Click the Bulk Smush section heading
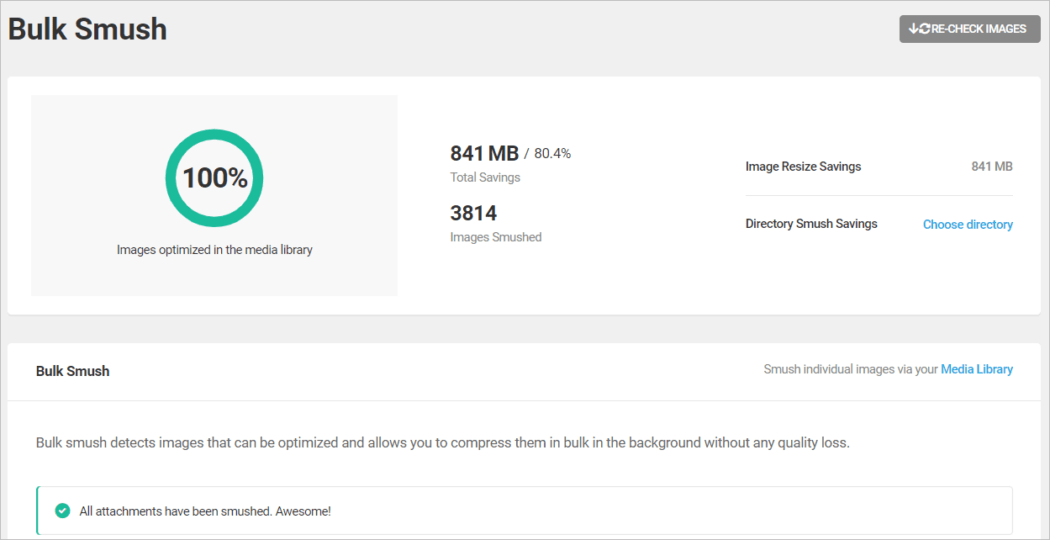This screenshot has height=540, width=1050. click(x=73, y=371)
